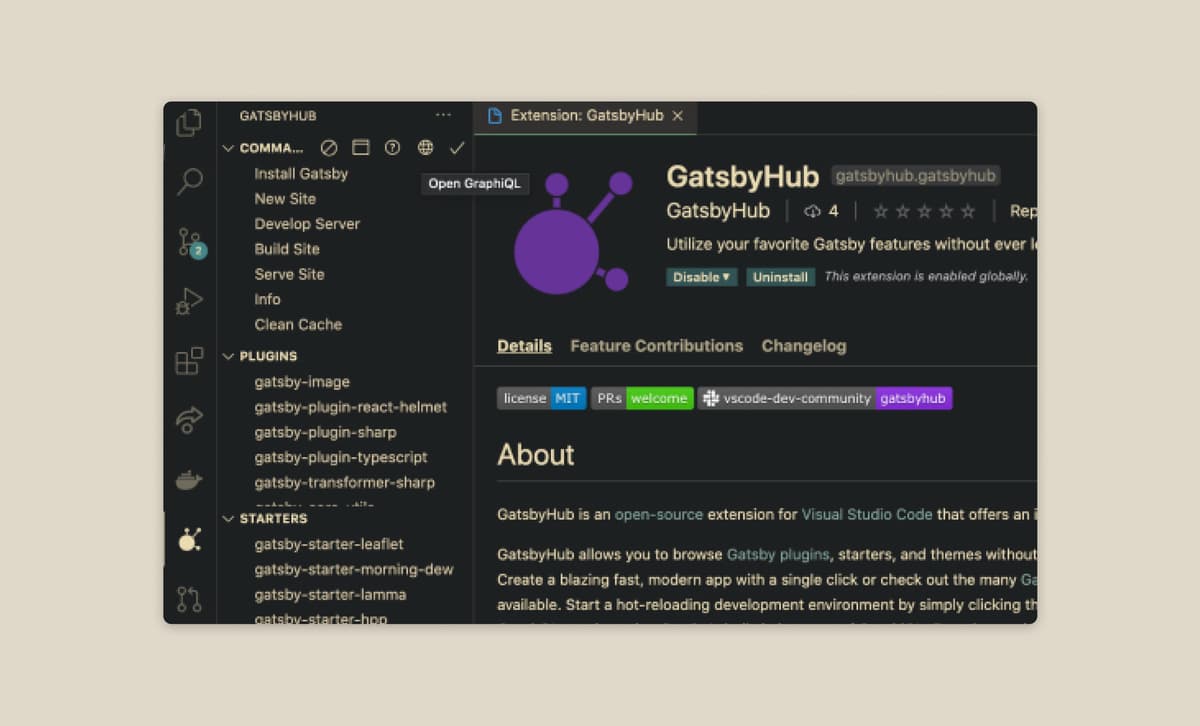Open the Search view in activity bar
Screen dimensions: 1200x726
(189, 182)
